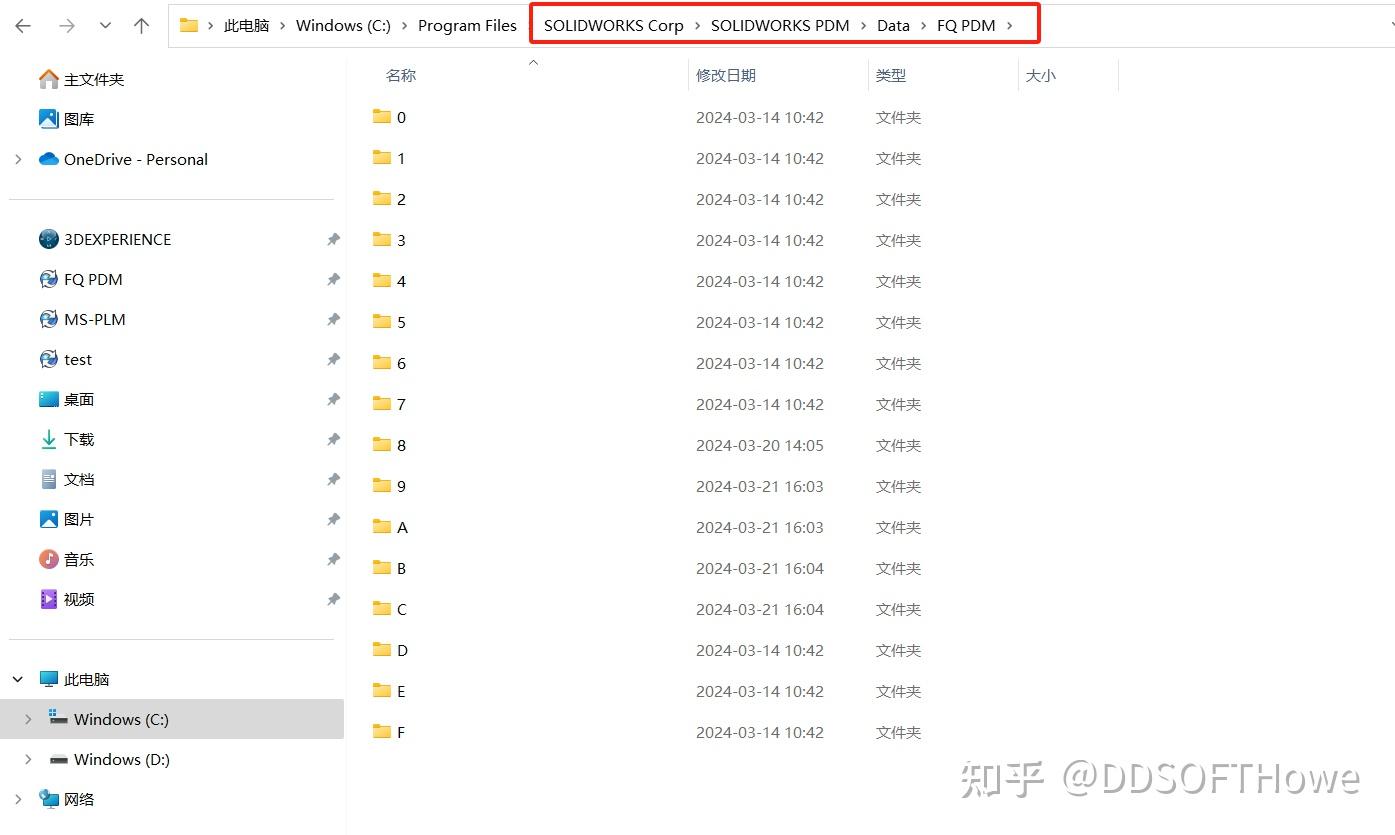Sort files by 大小 column

[1041, 75]
